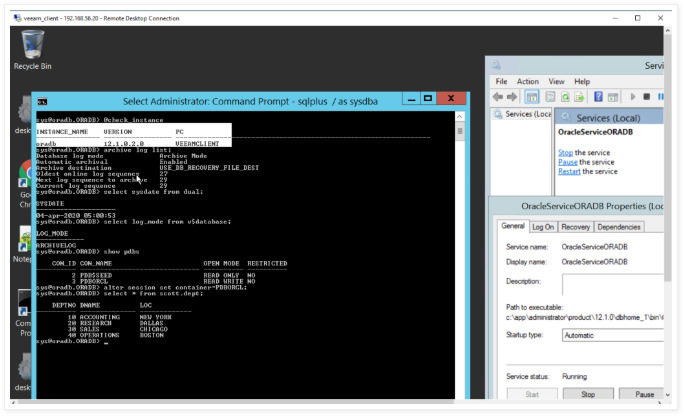
Task: Click the Help icon in Services toolbar
Action: coord(599,97)
